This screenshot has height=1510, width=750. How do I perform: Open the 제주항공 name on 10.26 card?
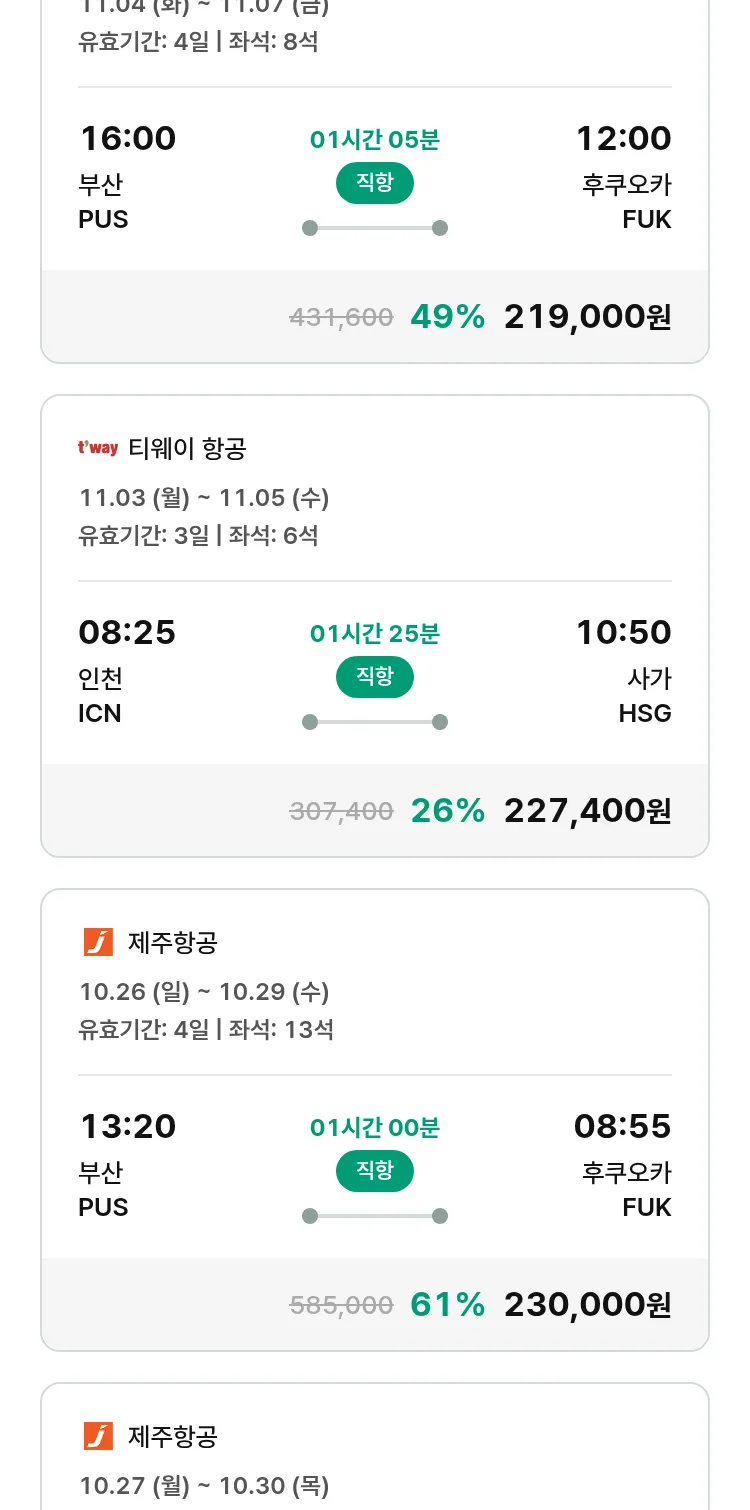pos(173,942)
